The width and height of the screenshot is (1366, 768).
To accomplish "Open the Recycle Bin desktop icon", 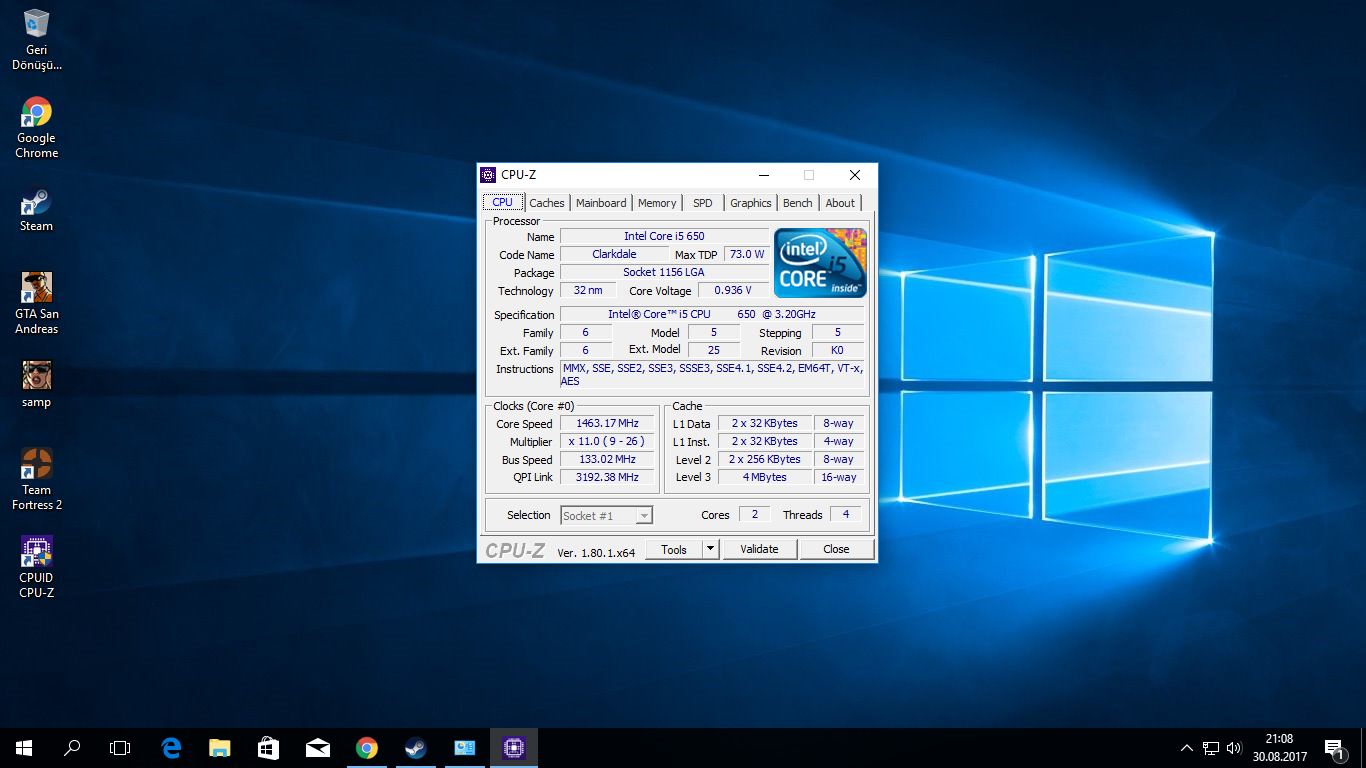I will [x=37, y=40].
